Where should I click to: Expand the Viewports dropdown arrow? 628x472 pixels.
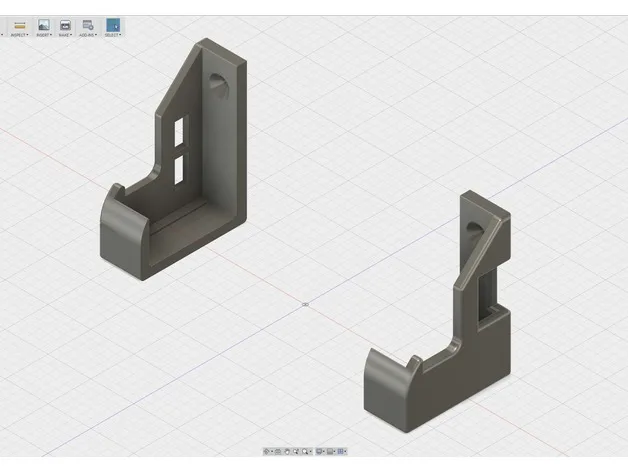point(345,452)
